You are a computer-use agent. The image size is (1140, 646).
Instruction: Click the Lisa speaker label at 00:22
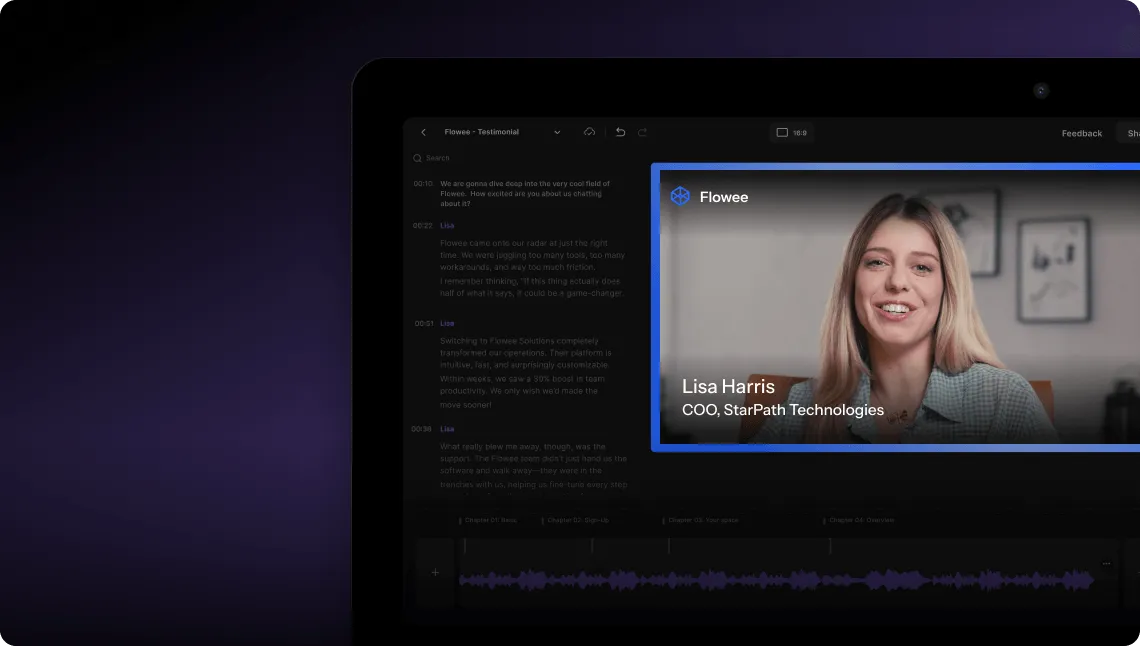[x=447, y=225]
